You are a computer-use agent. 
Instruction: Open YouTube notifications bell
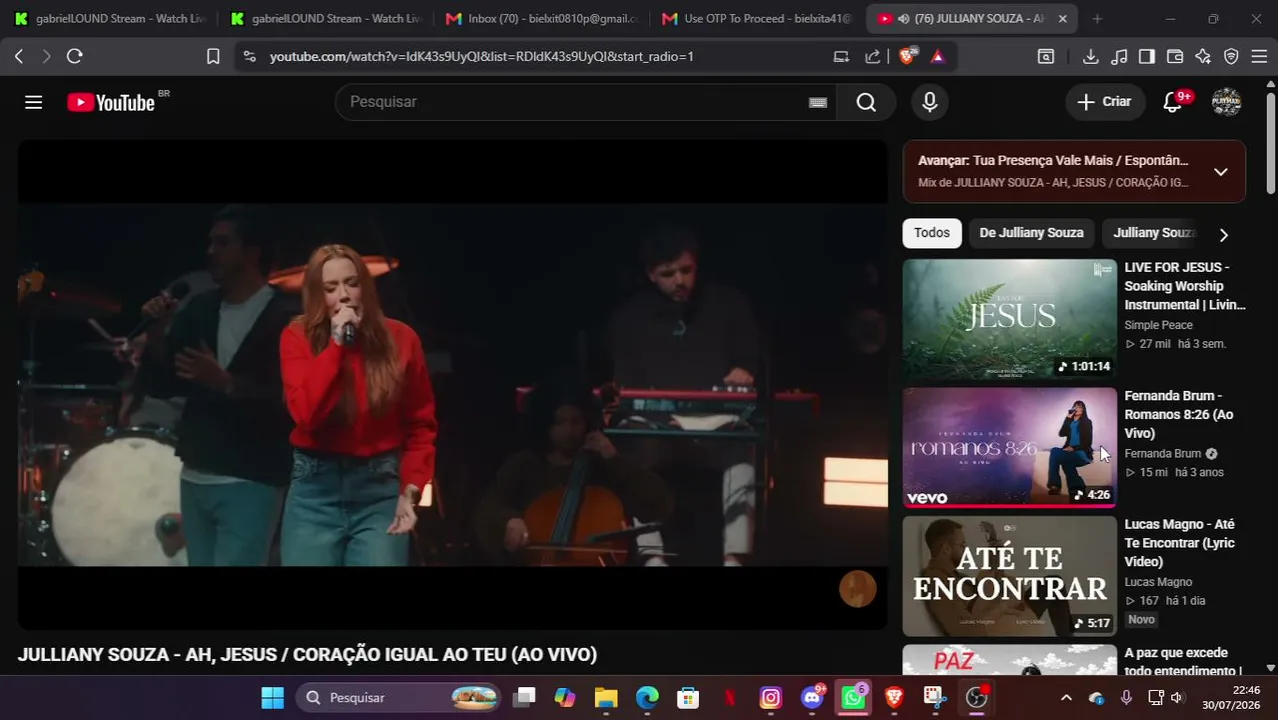point(1173,102)
